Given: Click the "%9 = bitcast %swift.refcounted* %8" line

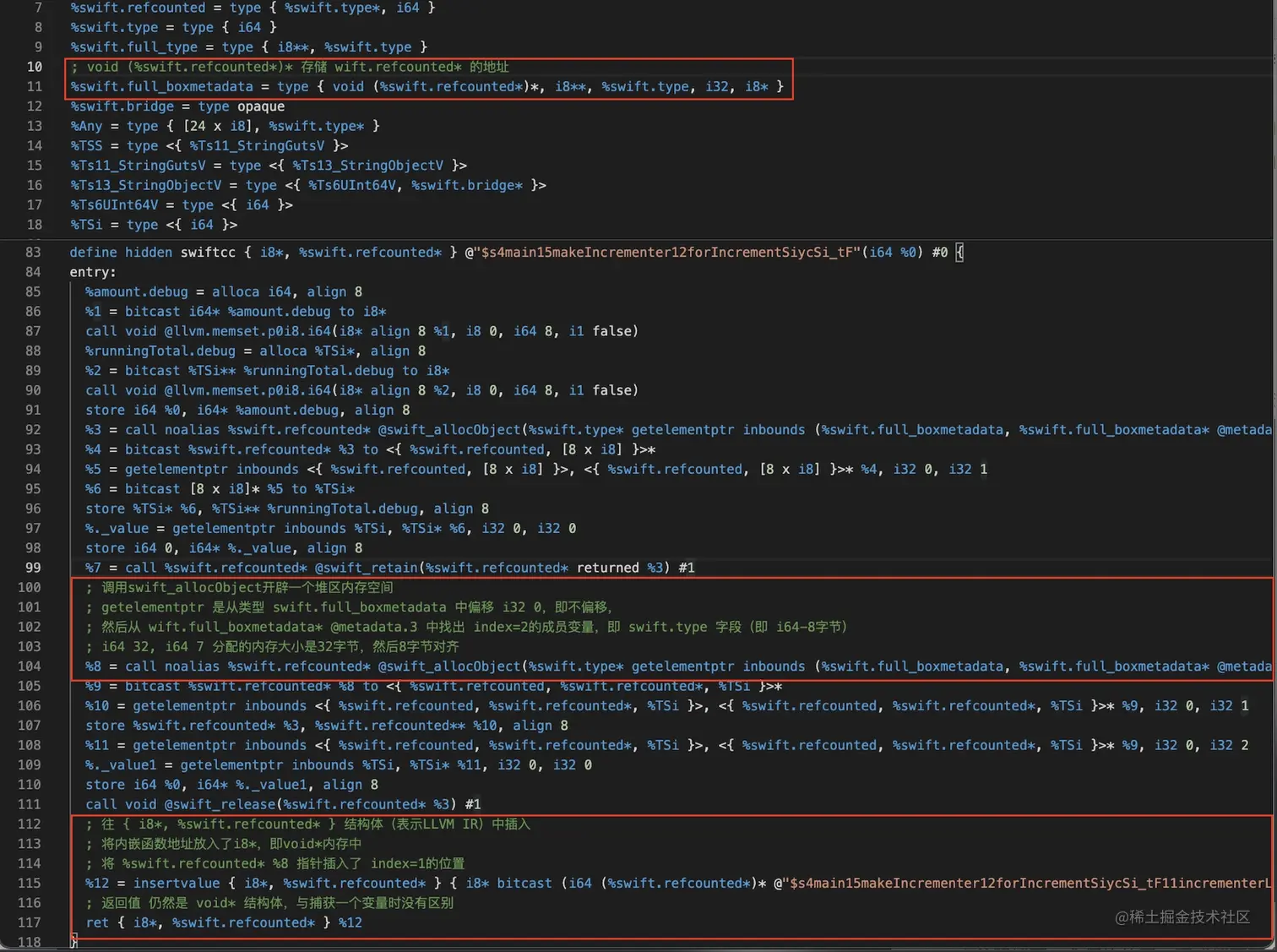Looking at the screenshot, I should click(434, 686).
